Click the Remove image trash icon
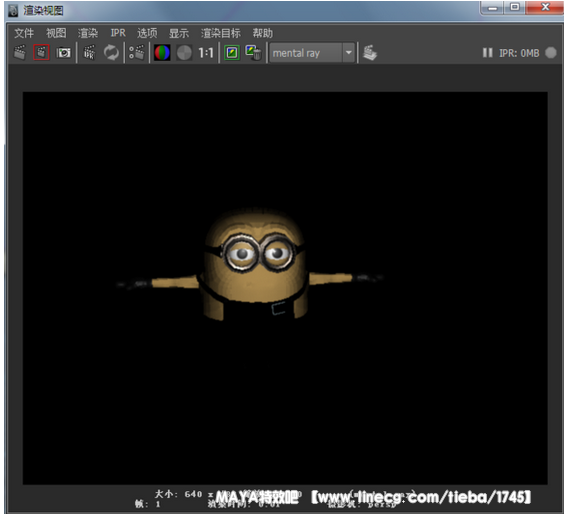The height and width of the screenshot is (514, 565). (253, 53)
